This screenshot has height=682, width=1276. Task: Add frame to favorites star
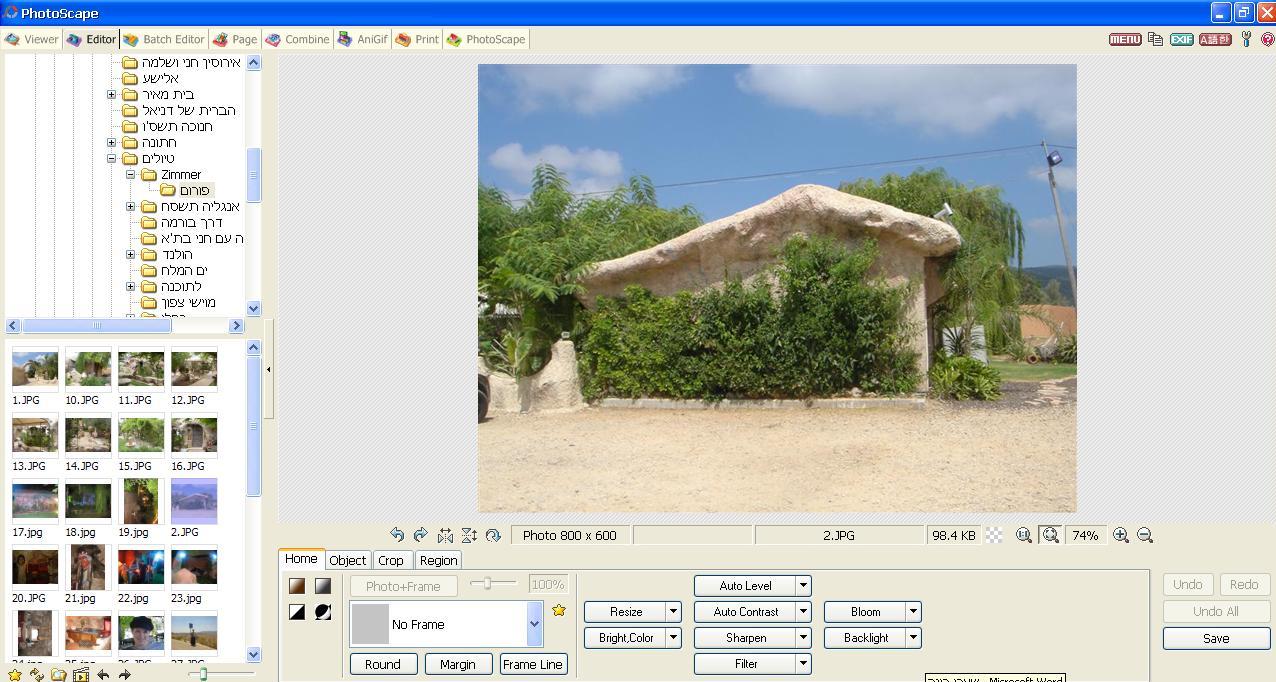click(559, 610)
